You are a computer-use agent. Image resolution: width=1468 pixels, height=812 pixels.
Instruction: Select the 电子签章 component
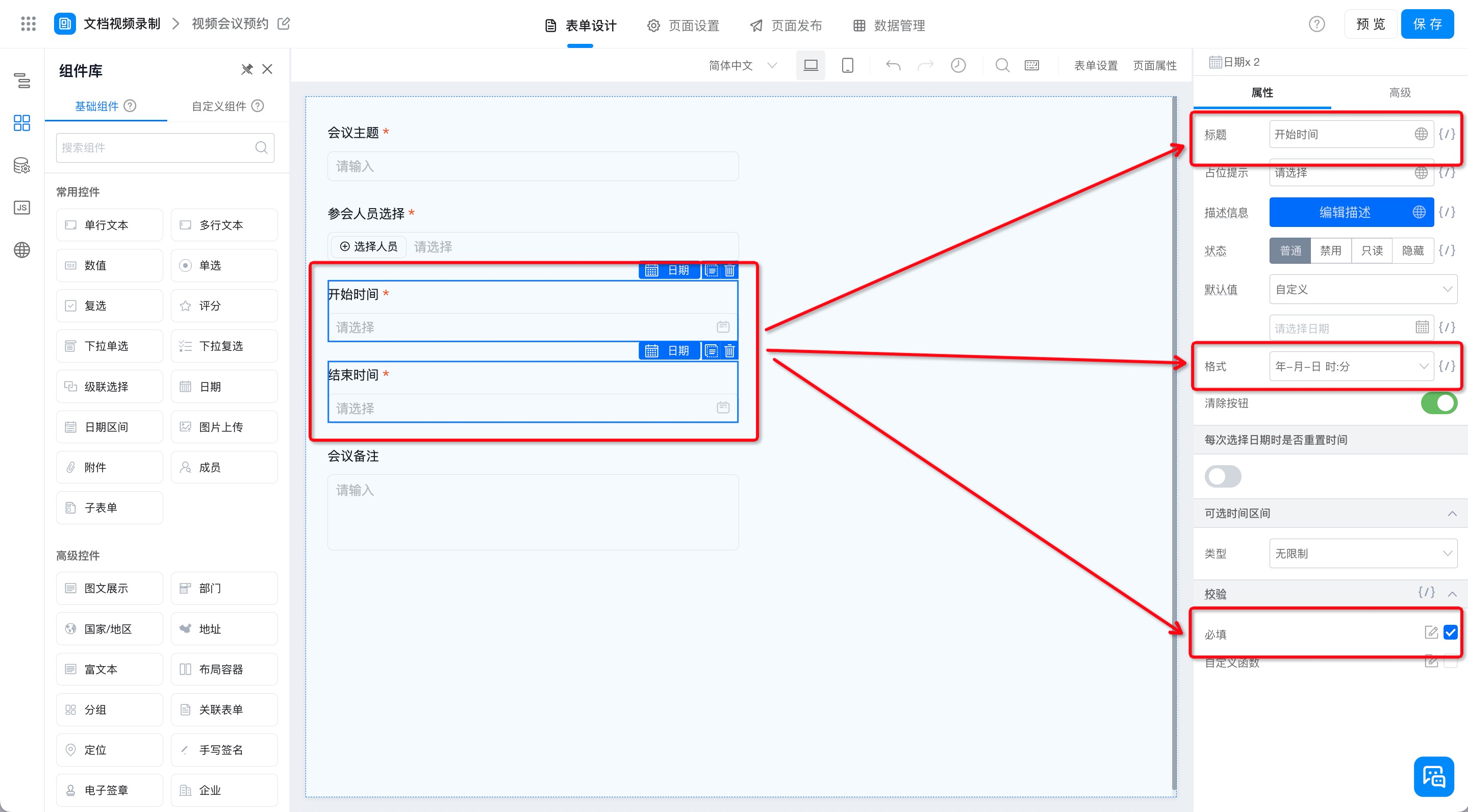(x=110, y=791)
